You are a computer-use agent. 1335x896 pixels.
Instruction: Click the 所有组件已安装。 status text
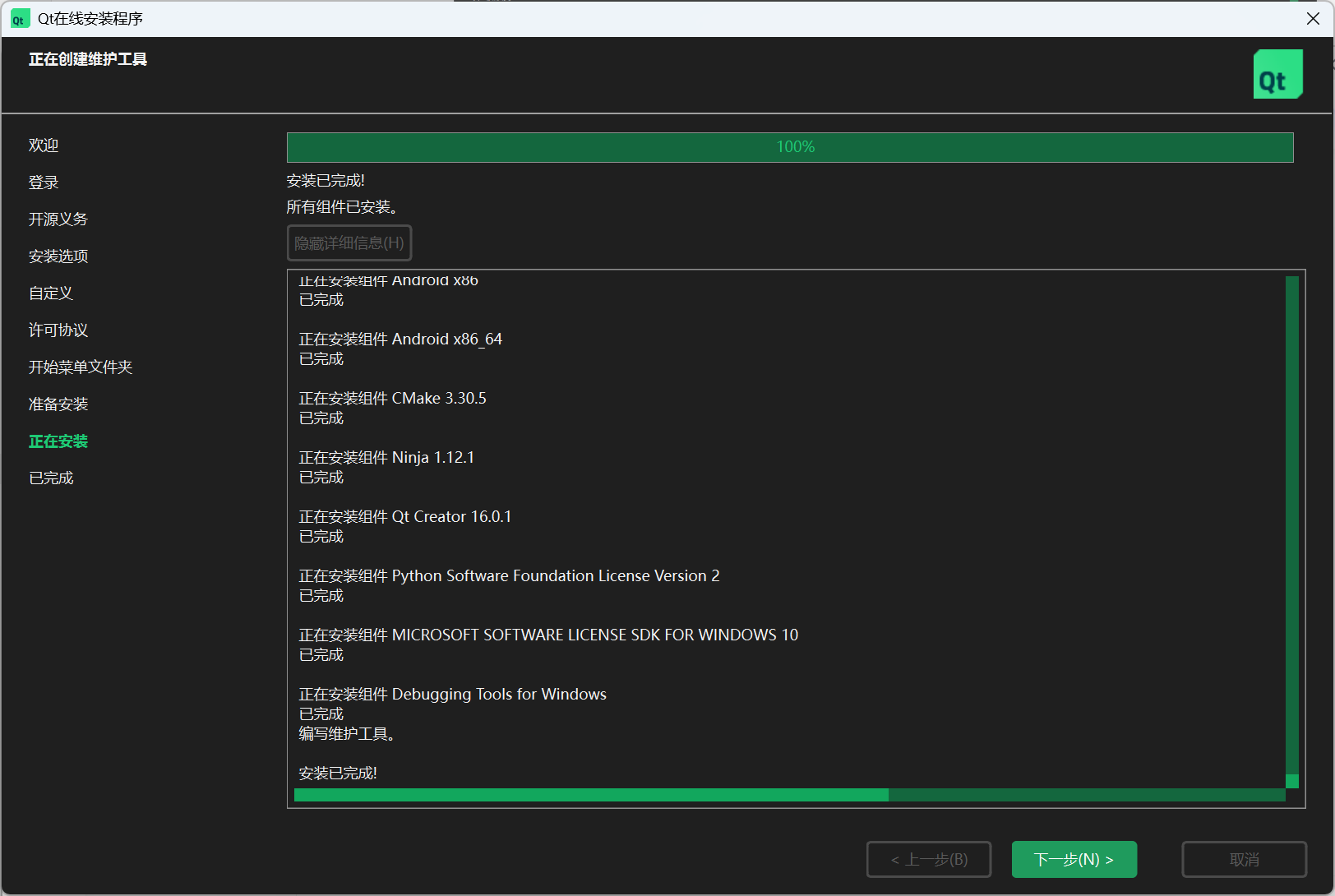tap(343, 207)
